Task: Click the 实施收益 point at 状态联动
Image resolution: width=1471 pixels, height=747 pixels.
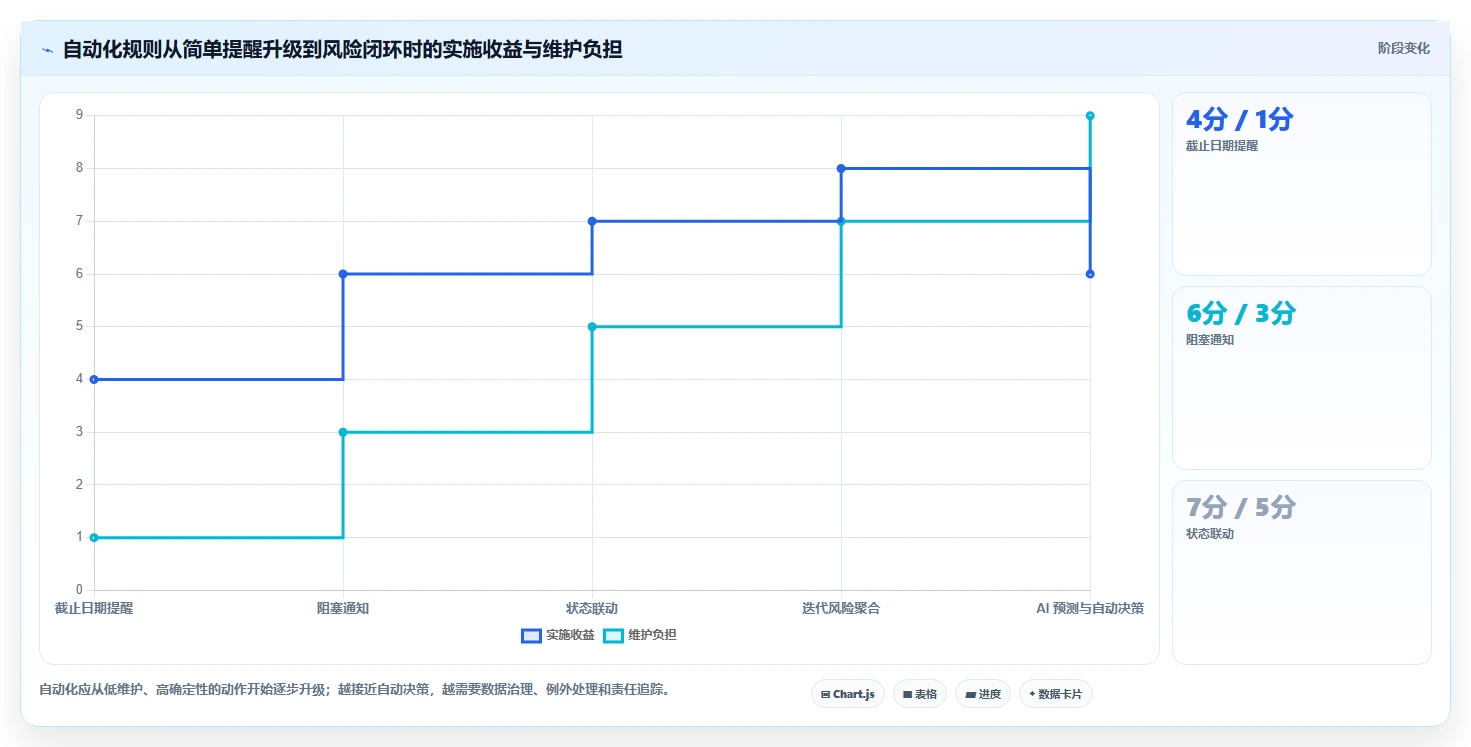Action: pyautogui.click(x=592, y=221)
